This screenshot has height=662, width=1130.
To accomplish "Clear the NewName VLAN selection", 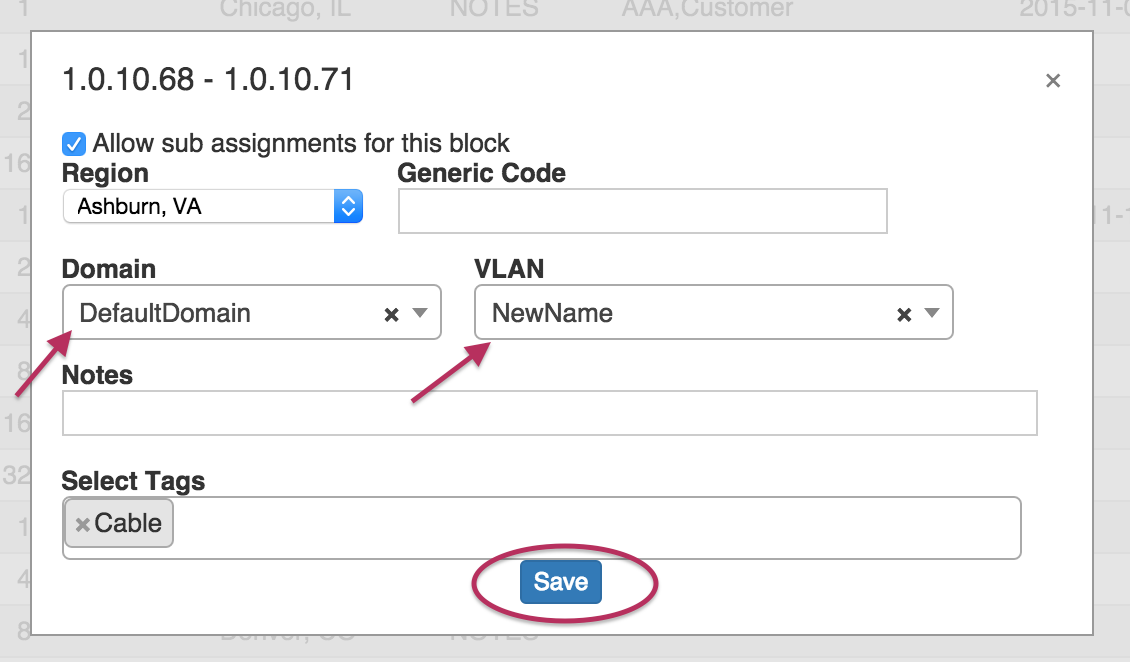I will (904, 314).
